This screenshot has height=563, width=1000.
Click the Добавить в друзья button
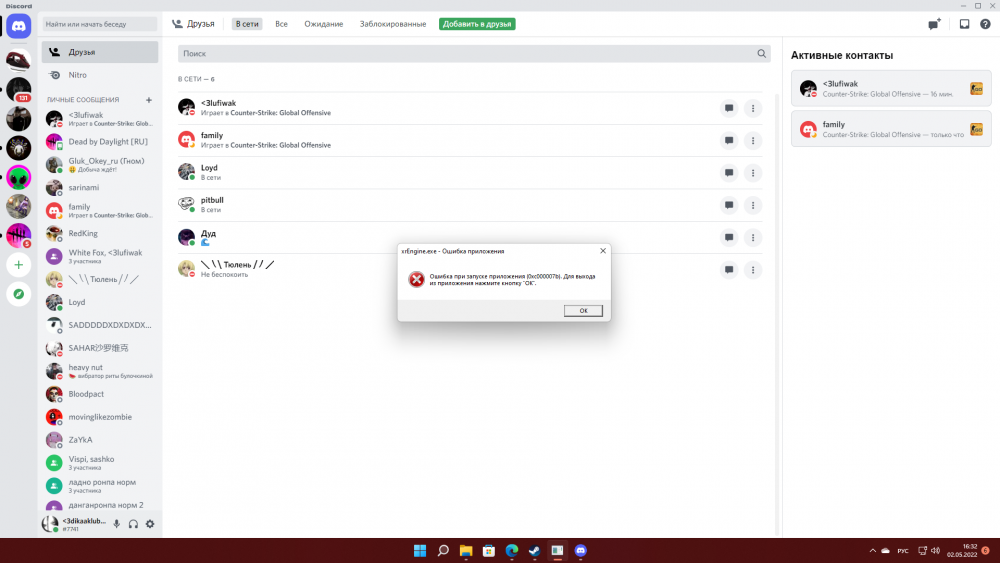pos(477,24)
